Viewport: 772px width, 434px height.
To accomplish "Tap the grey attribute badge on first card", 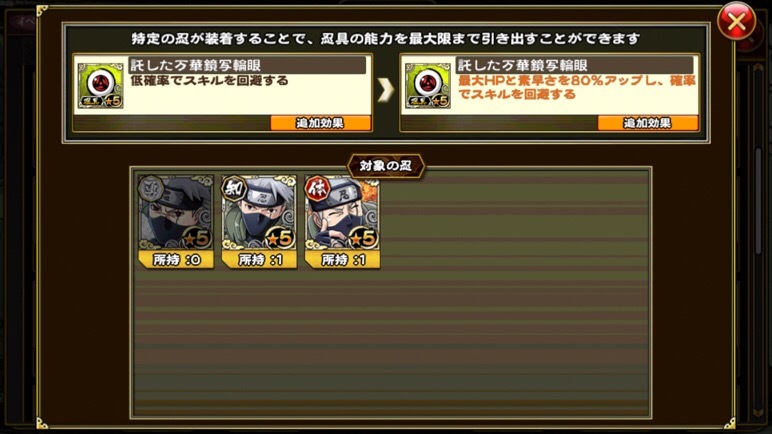I will [x=150, y=189].
